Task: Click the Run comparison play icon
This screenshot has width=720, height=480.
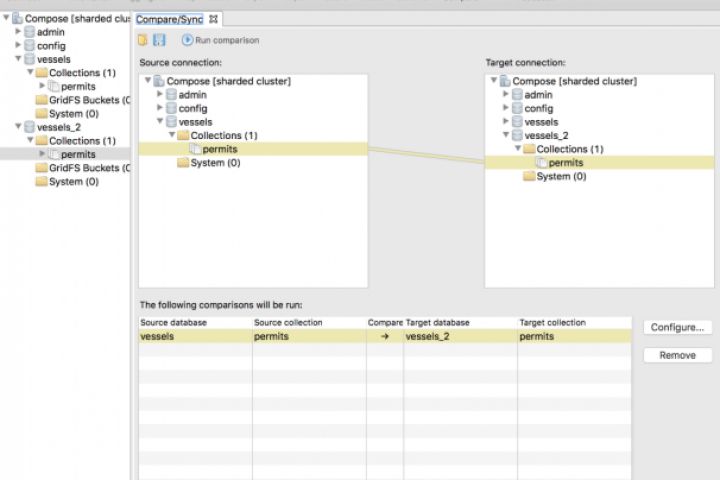Action: [187, 40]
